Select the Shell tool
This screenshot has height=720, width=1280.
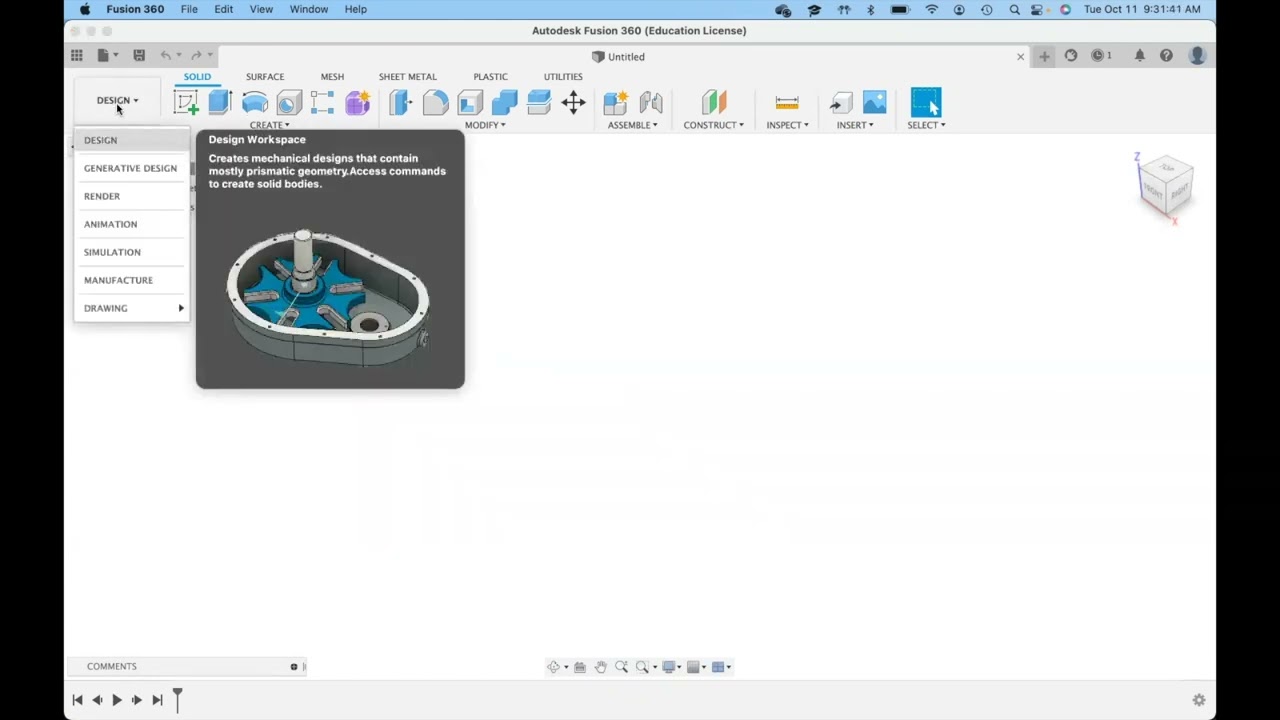point(470,102)
